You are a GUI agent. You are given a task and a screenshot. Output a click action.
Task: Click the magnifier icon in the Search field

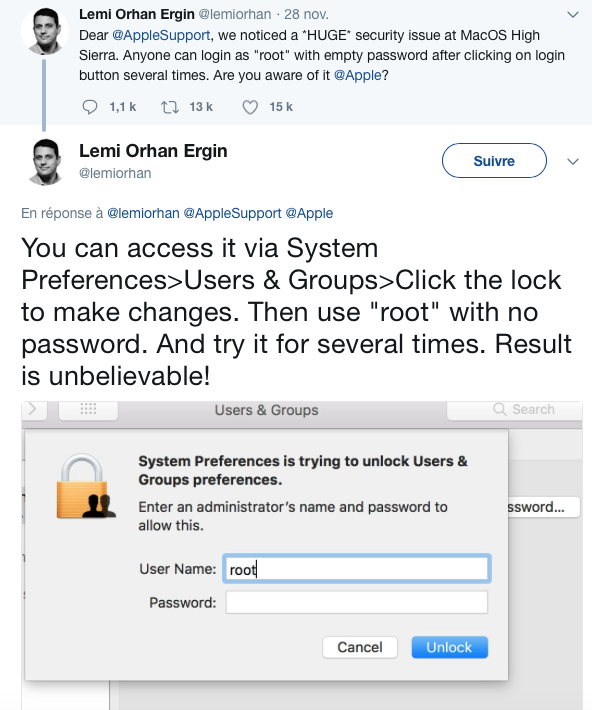coord(500,409)
